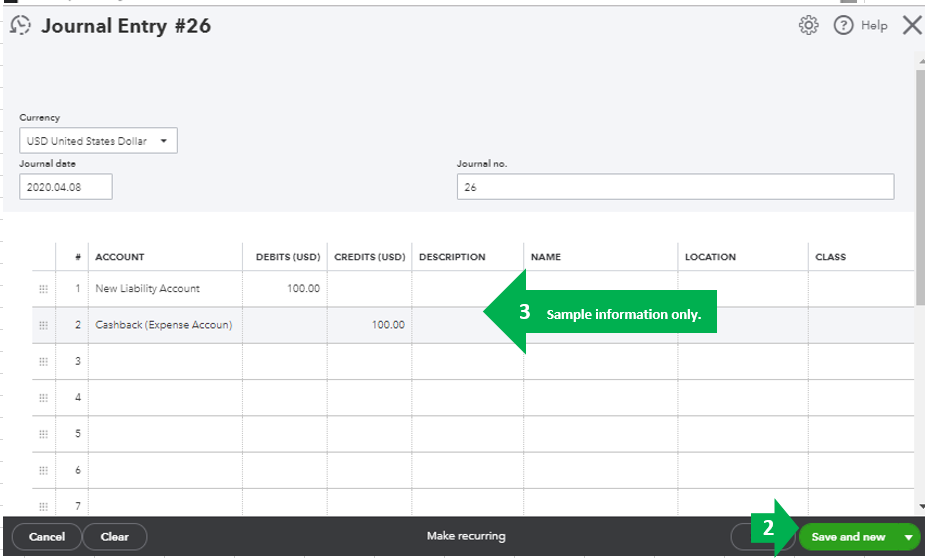Click the CLASS column header
Viewport: 925px width, 558px height.
(831, 257)
